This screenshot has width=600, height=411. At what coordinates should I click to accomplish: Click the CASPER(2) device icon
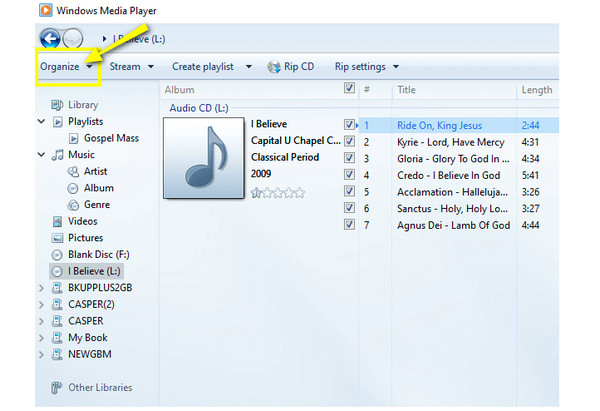57,305
